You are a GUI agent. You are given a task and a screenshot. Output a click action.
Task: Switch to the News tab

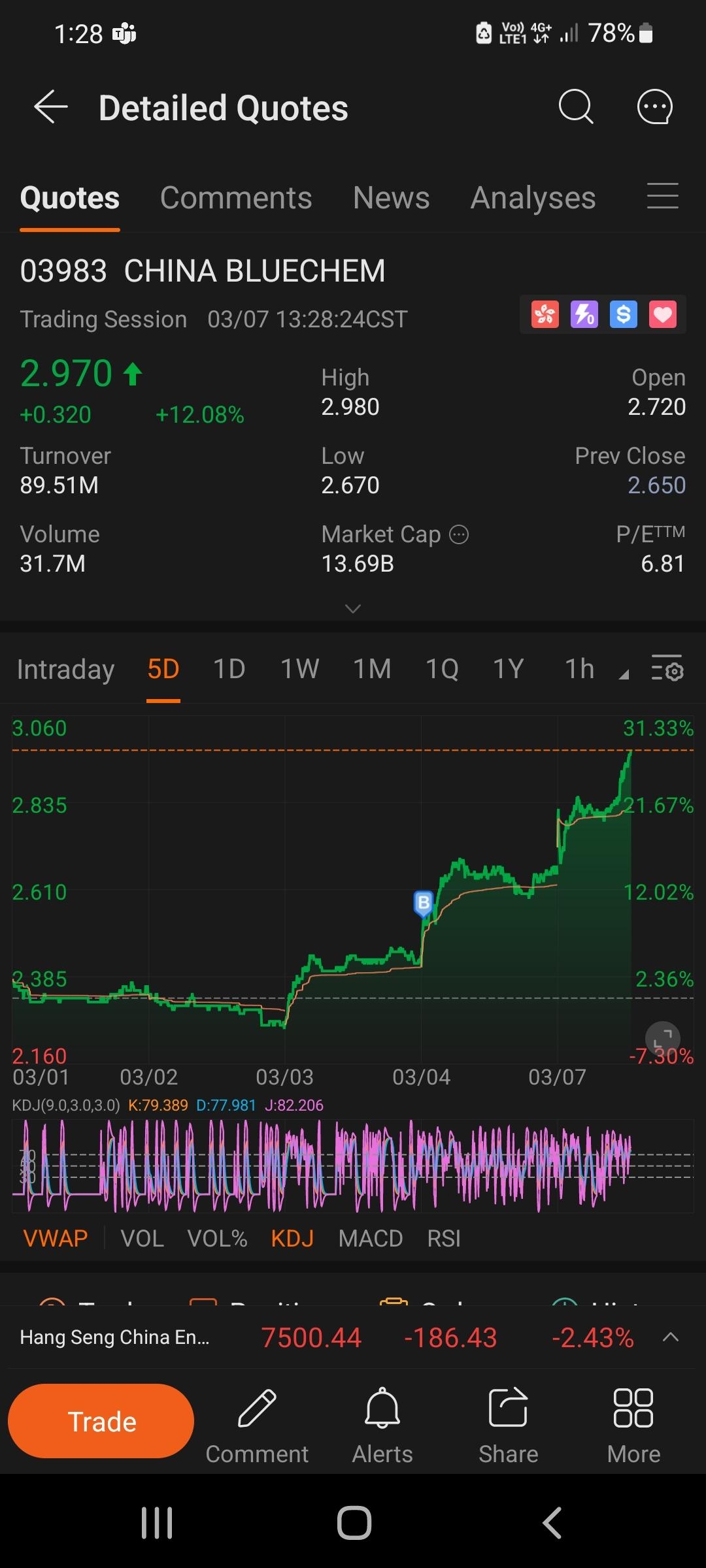391,198
